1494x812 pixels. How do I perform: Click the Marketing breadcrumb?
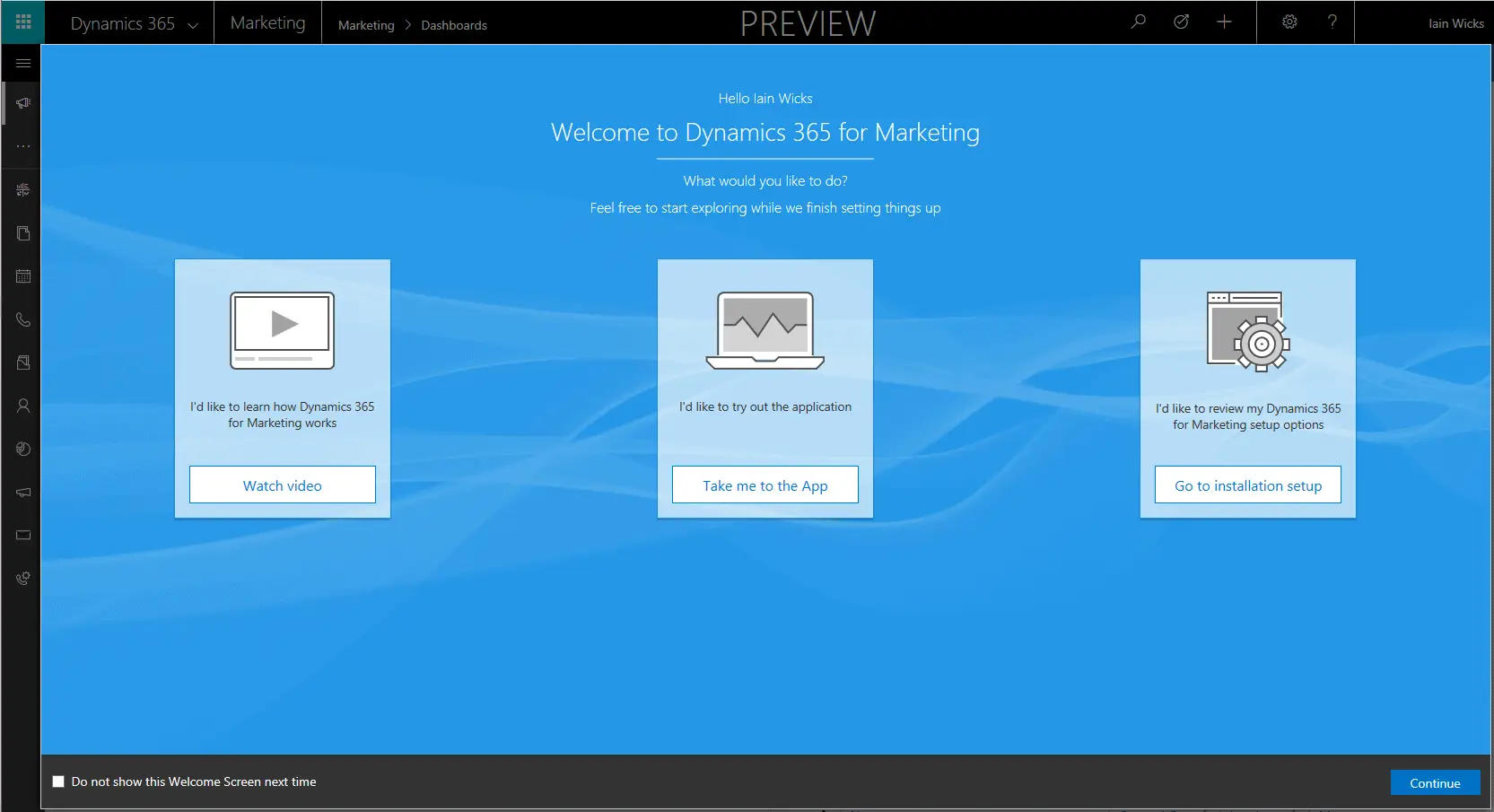tap(366, 25)
